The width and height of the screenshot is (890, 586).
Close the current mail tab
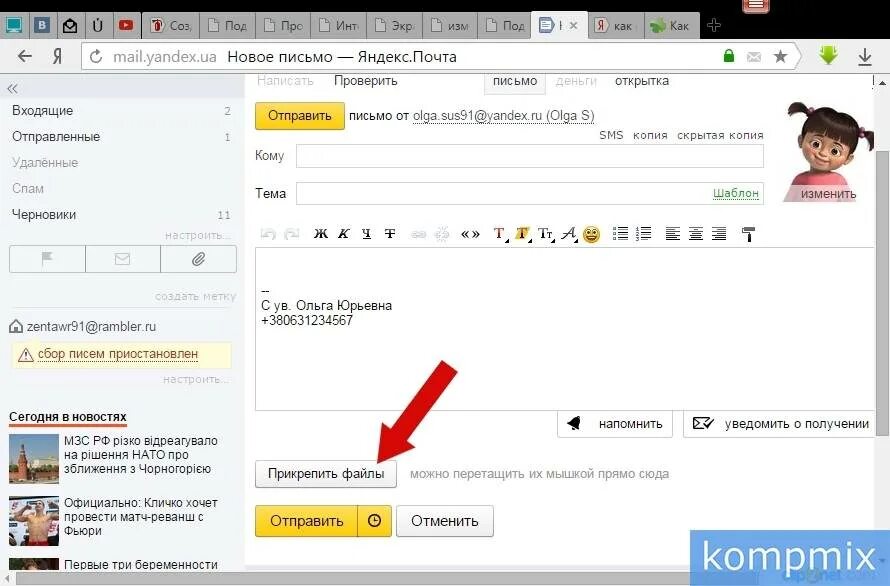[x=573, y=26]
